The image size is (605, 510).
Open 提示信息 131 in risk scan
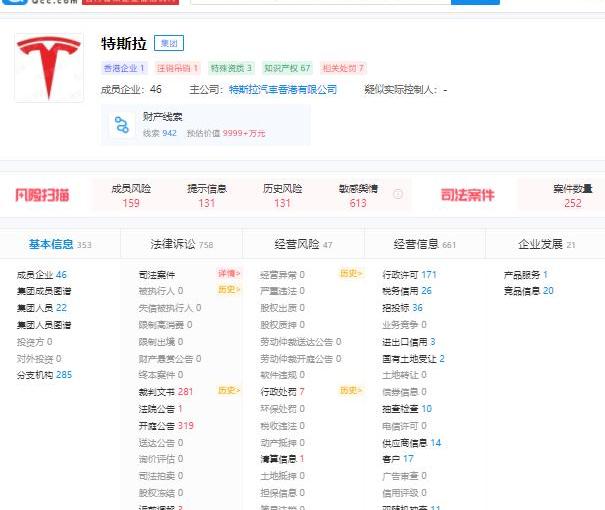tap(207, 196)
